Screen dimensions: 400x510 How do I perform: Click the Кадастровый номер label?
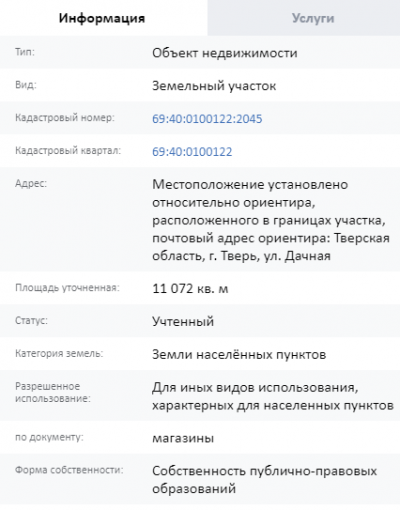click(x=65, y=118)
